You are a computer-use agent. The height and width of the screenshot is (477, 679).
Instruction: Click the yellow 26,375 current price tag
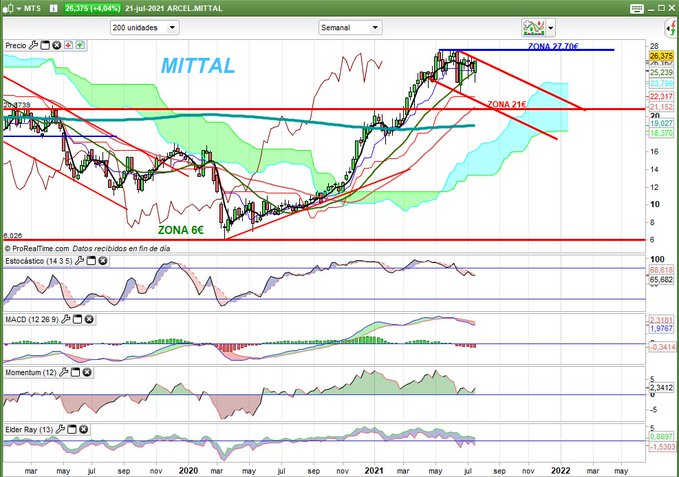[661, 56]
